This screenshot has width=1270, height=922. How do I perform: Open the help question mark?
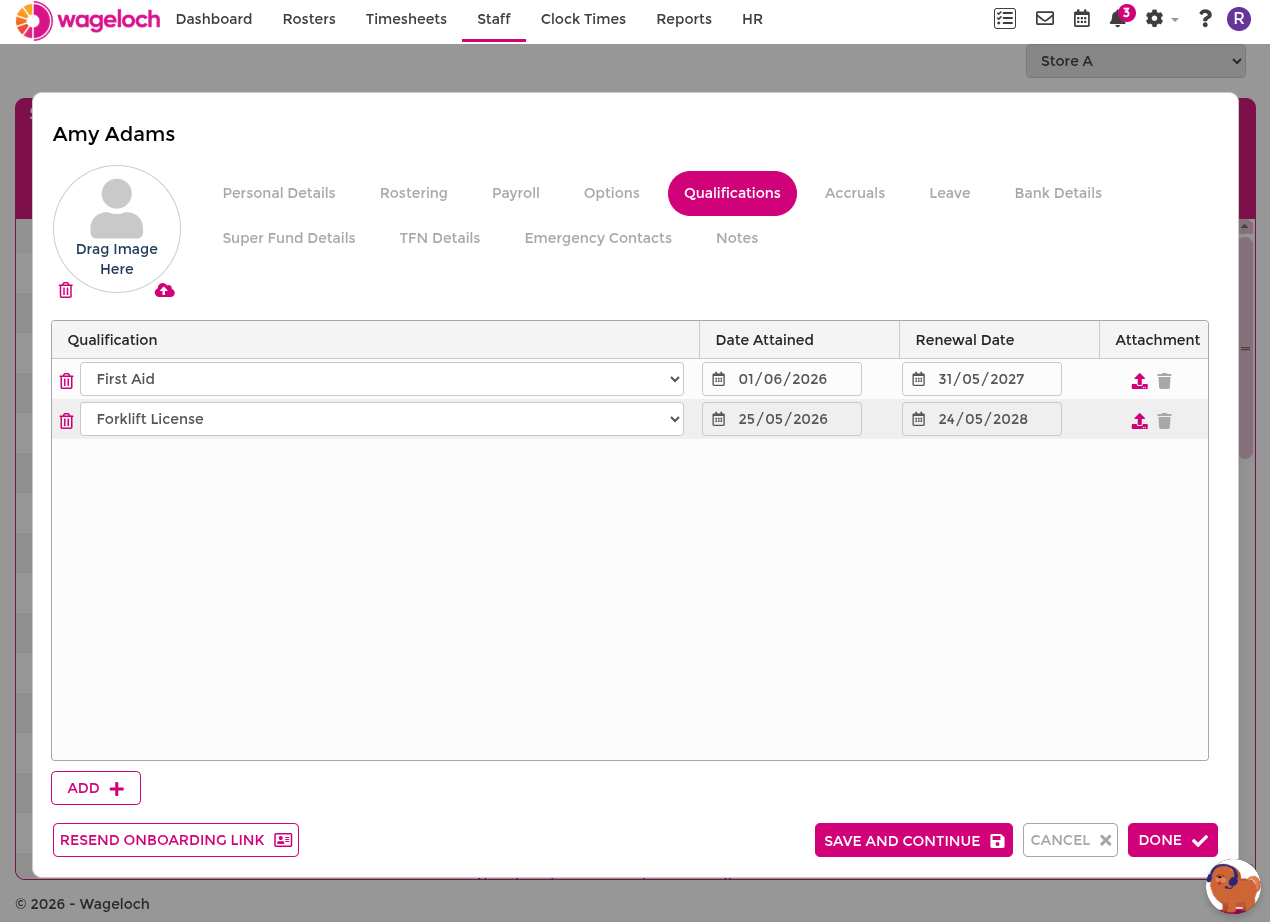1205,18
